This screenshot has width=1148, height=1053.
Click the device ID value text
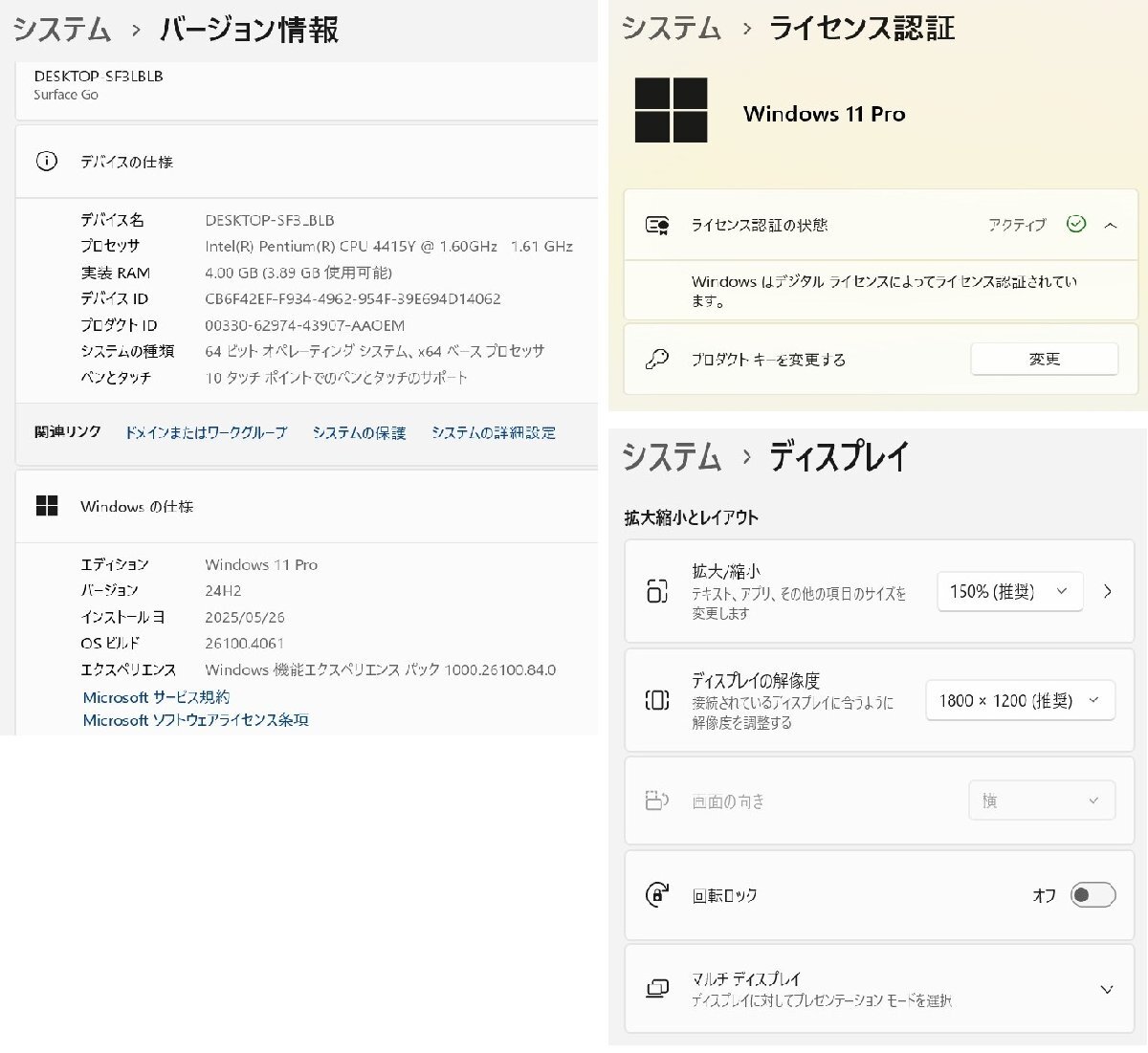pos(353,298)
